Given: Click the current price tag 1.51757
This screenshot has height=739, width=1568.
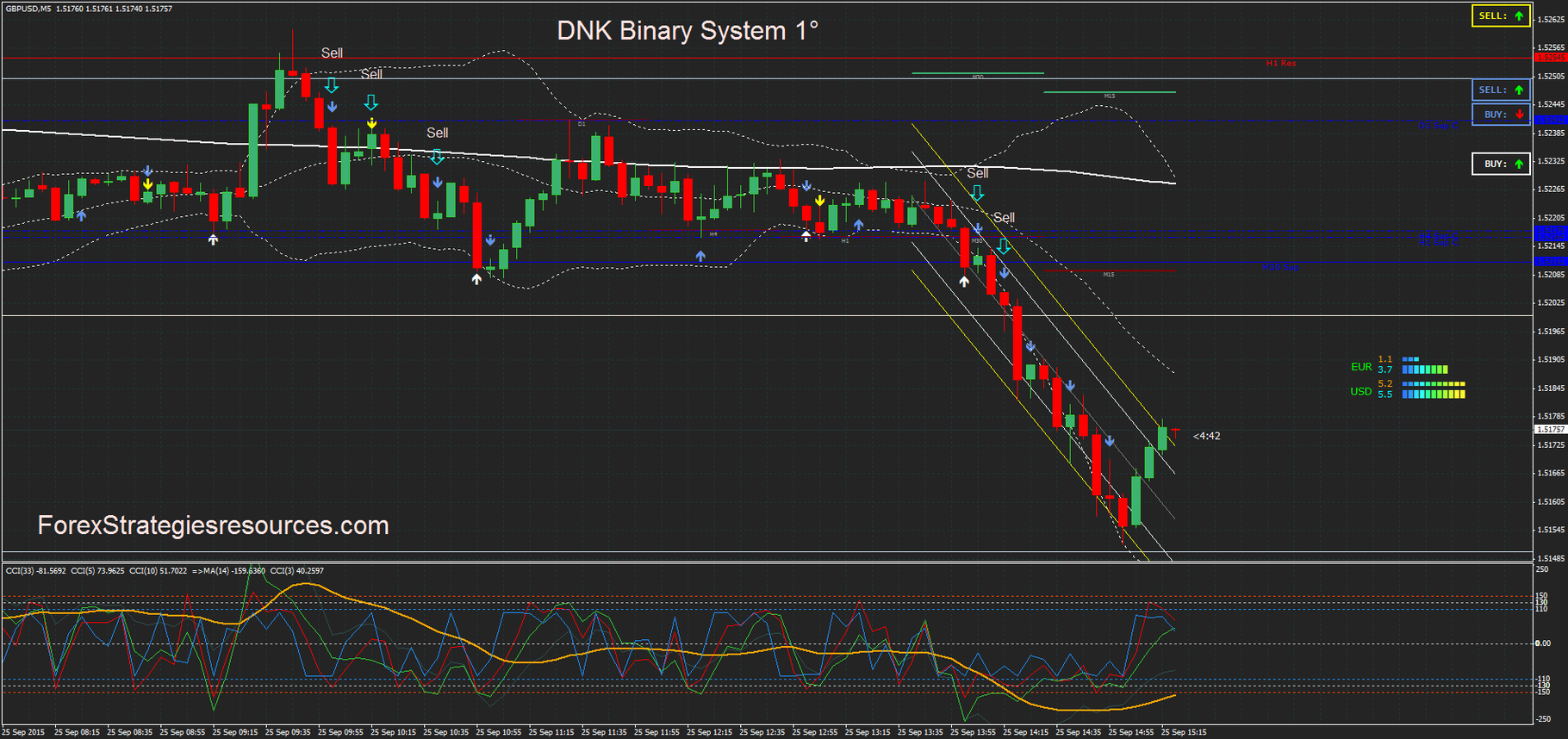Looking at the screenshot, I should [1551, 429].
